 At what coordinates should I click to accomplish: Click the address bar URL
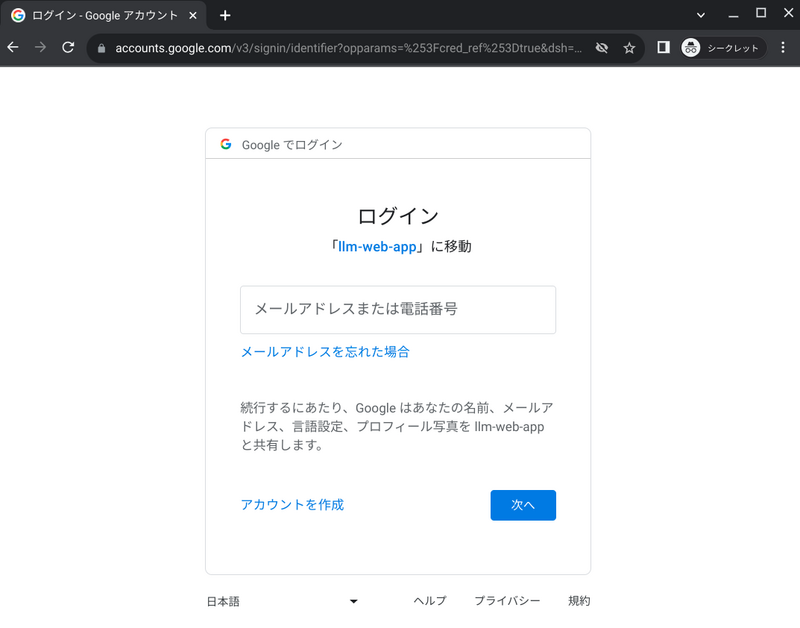(x=348, y=48)
